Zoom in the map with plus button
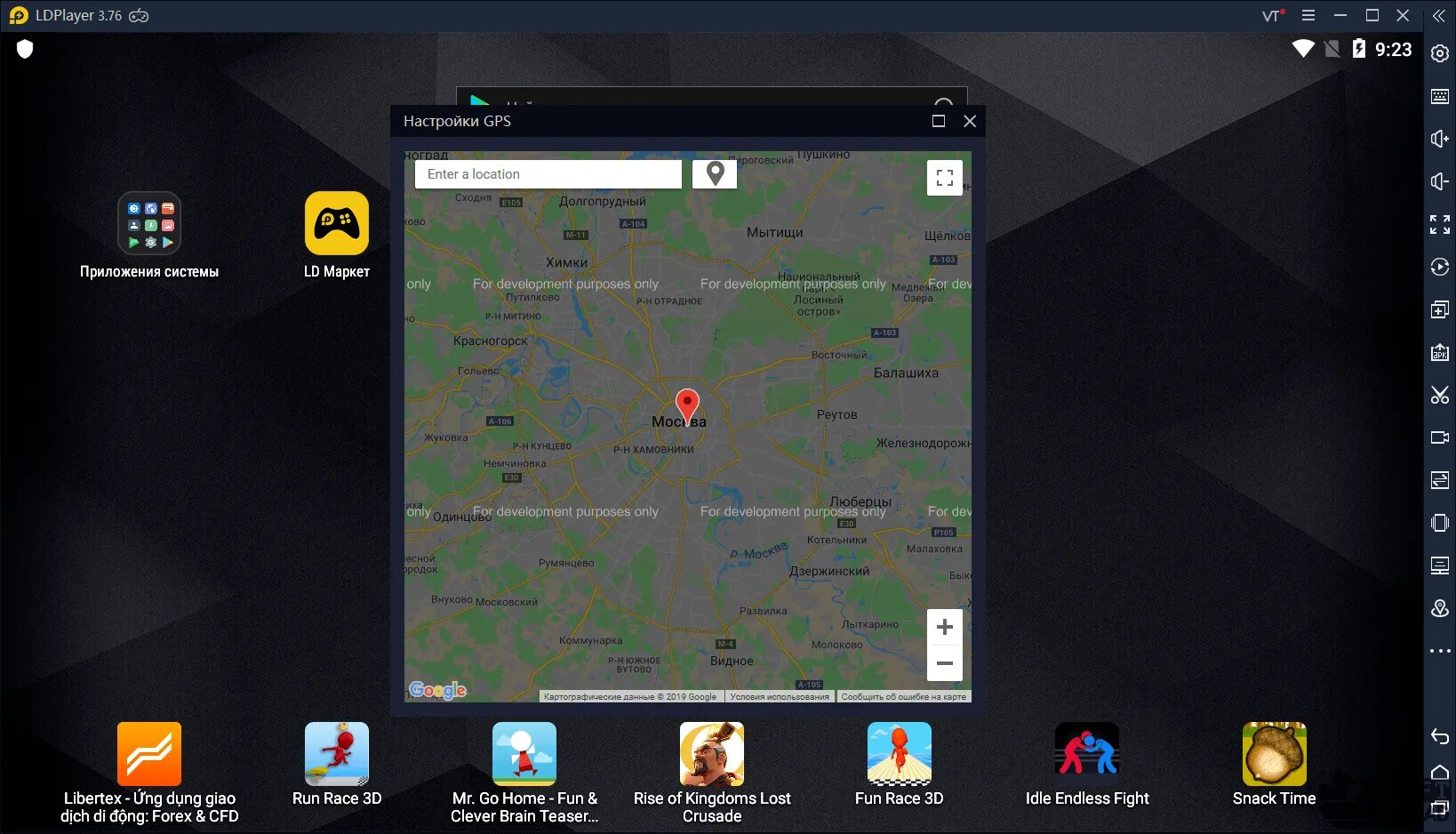 [945, 627]
